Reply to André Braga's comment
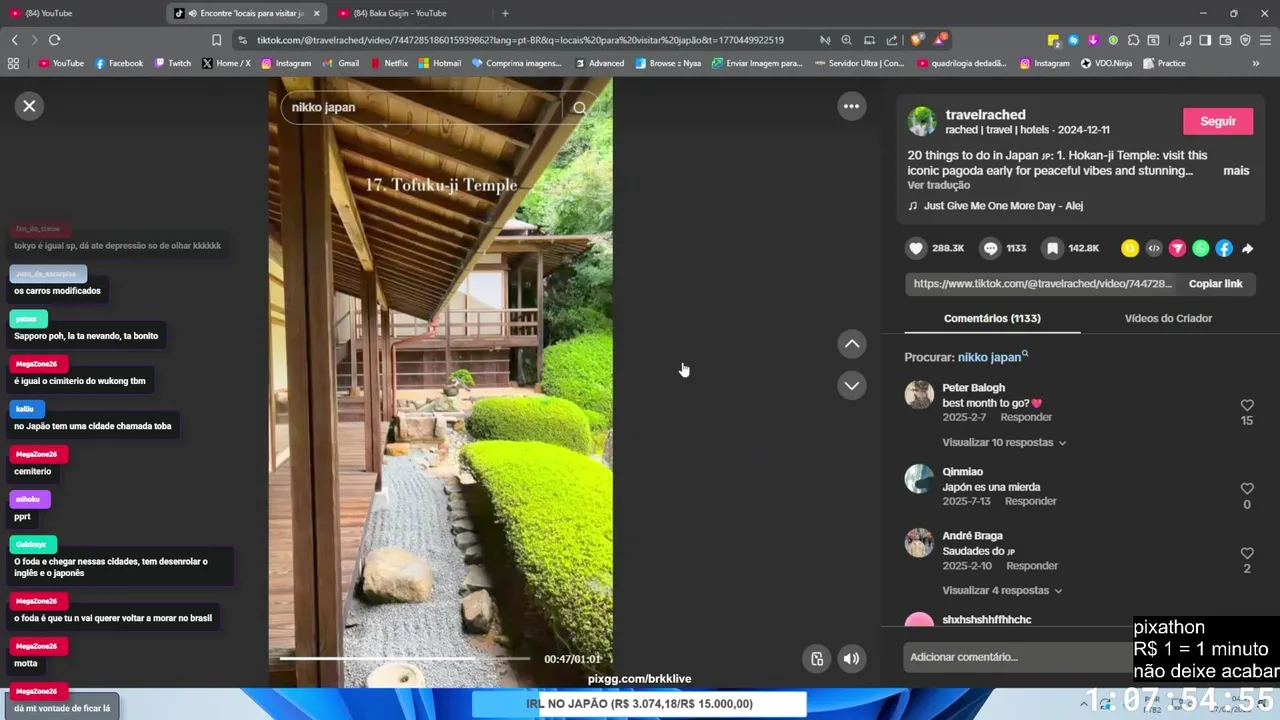Viewport: 1280px width, 720px height. [1032, 566]
